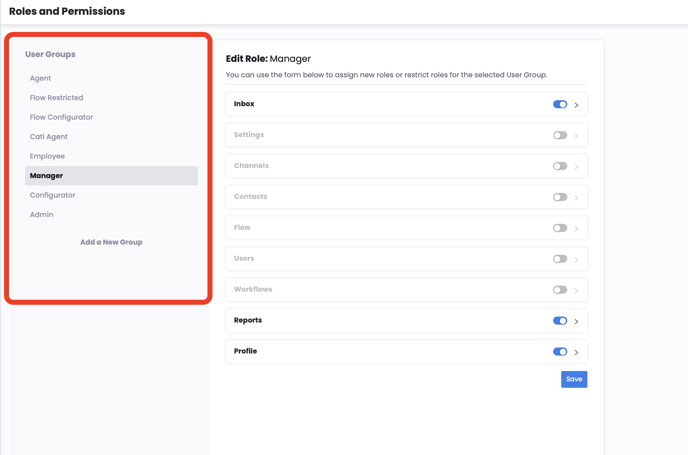Click Add a New Group
This screenshot has width=688, height=455.
click(111, 242)
